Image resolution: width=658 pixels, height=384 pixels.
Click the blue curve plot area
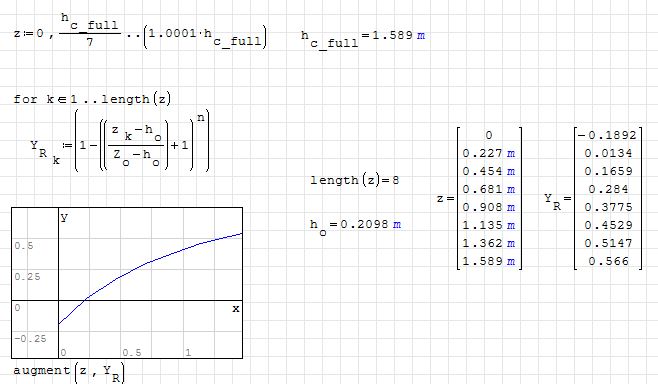(x=127, y=283)
